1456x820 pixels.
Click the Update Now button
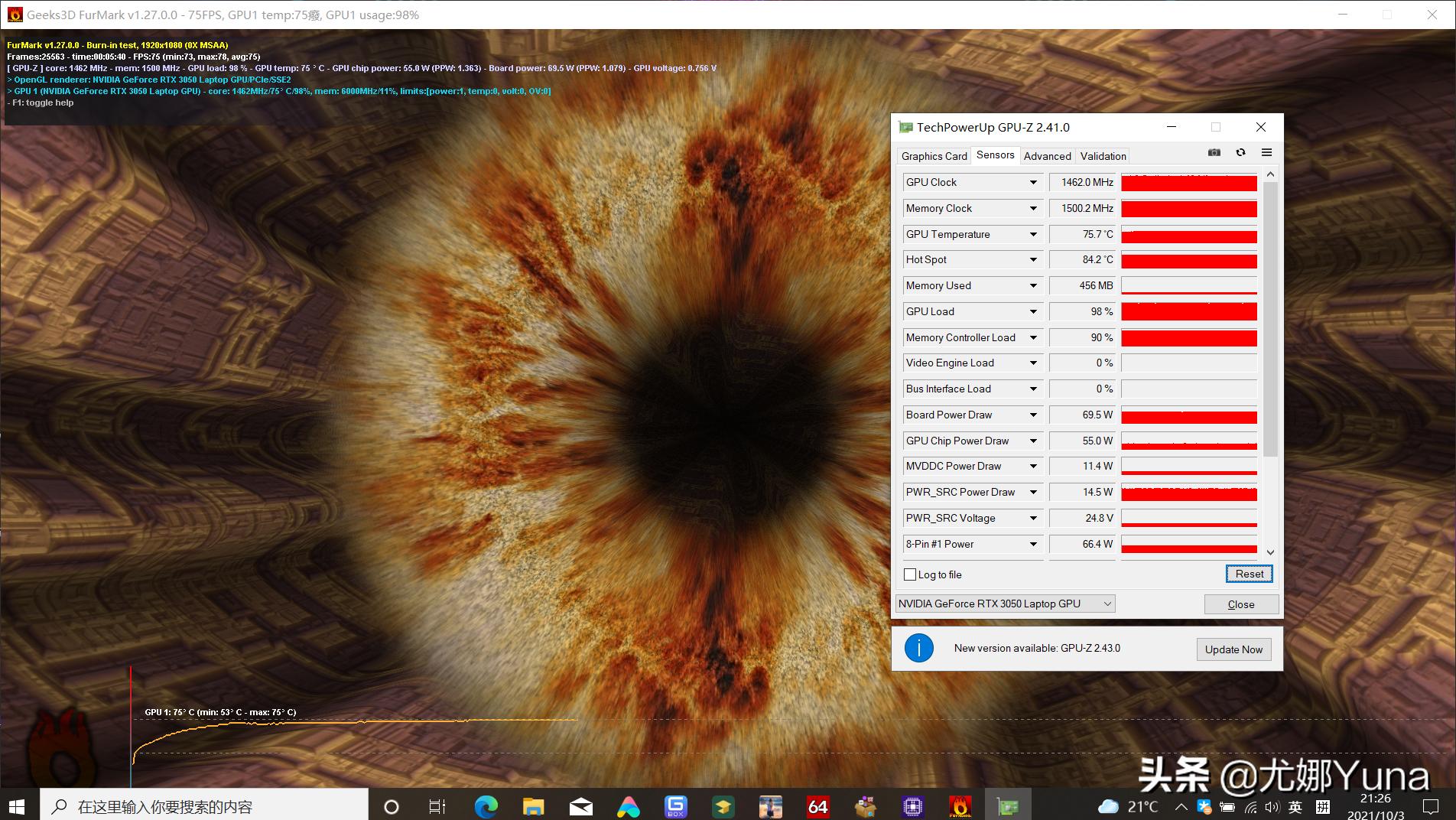pos(1233,649)
